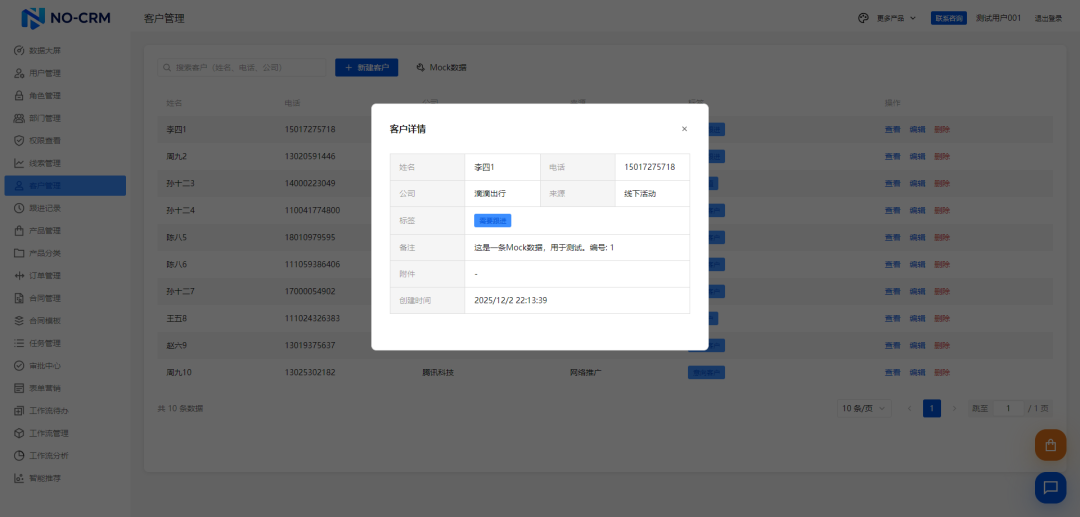Click 线下活动 source value in dialog
Screen dimensions: 1080x517
point(640,194)
